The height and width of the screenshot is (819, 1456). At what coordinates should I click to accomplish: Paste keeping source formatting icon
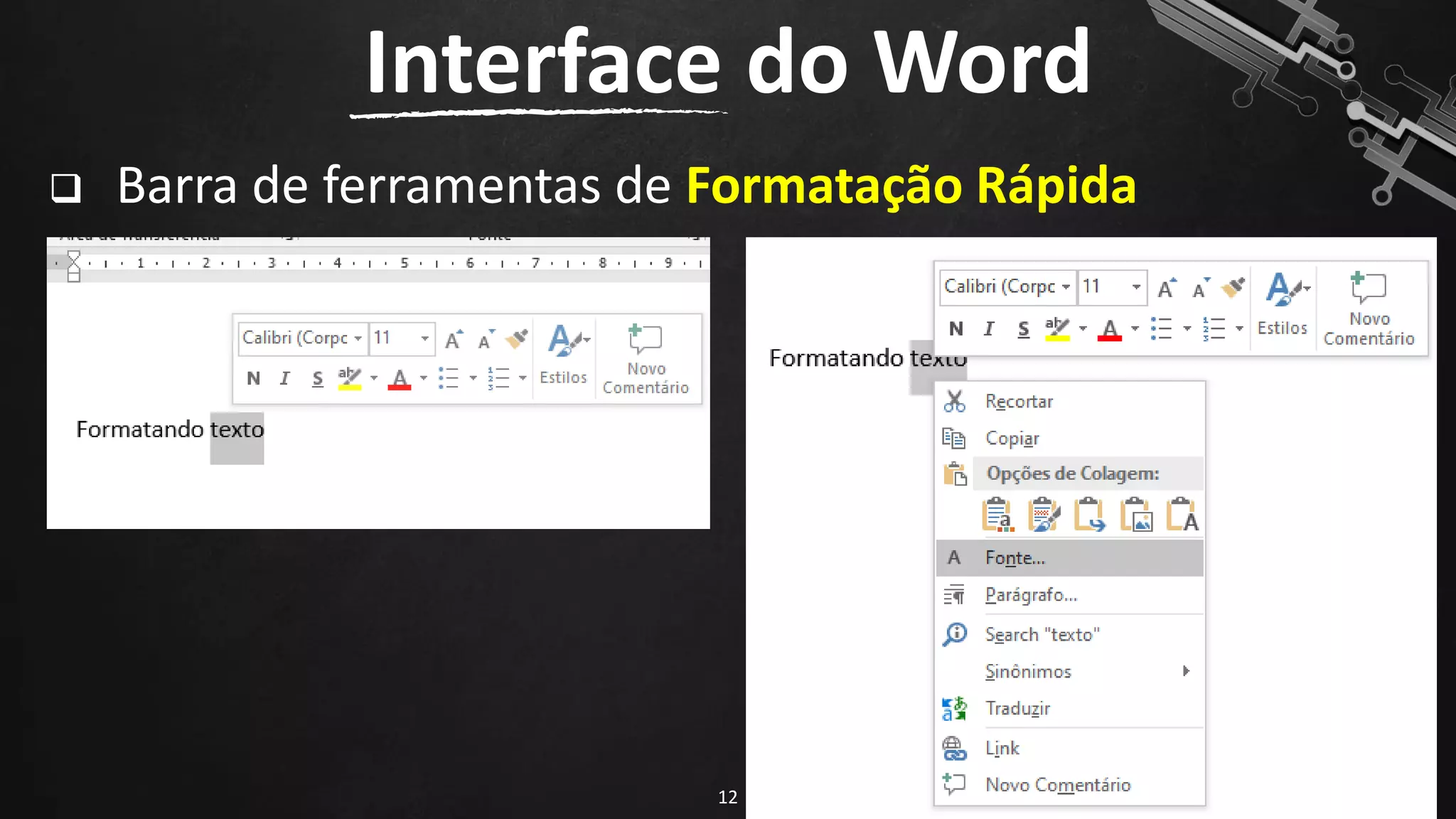click(997, 514)
